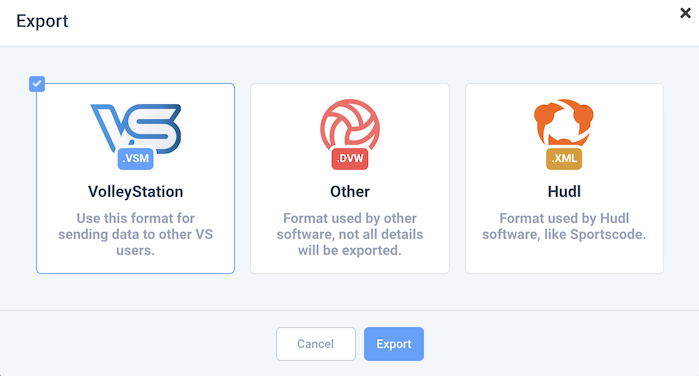Click the blue Export button
The height and width of the screenshot is (376, 699).
coord(394,344)
